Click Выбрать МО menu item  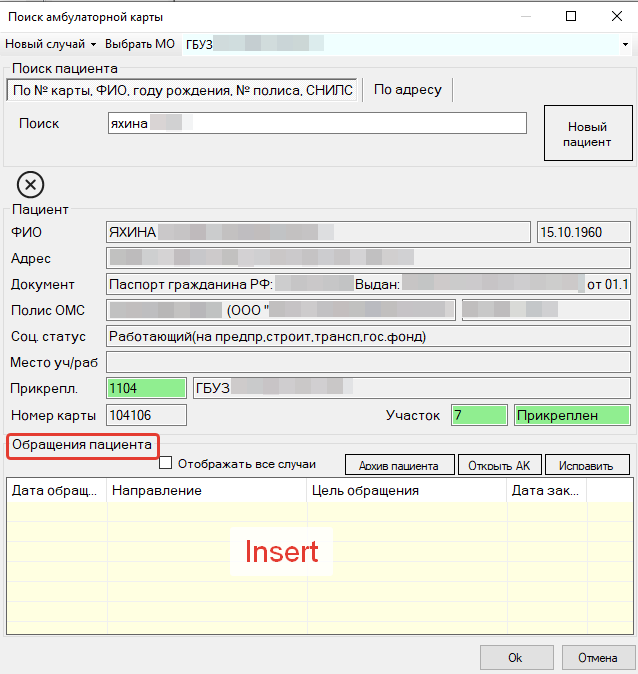tap(141, 45)
